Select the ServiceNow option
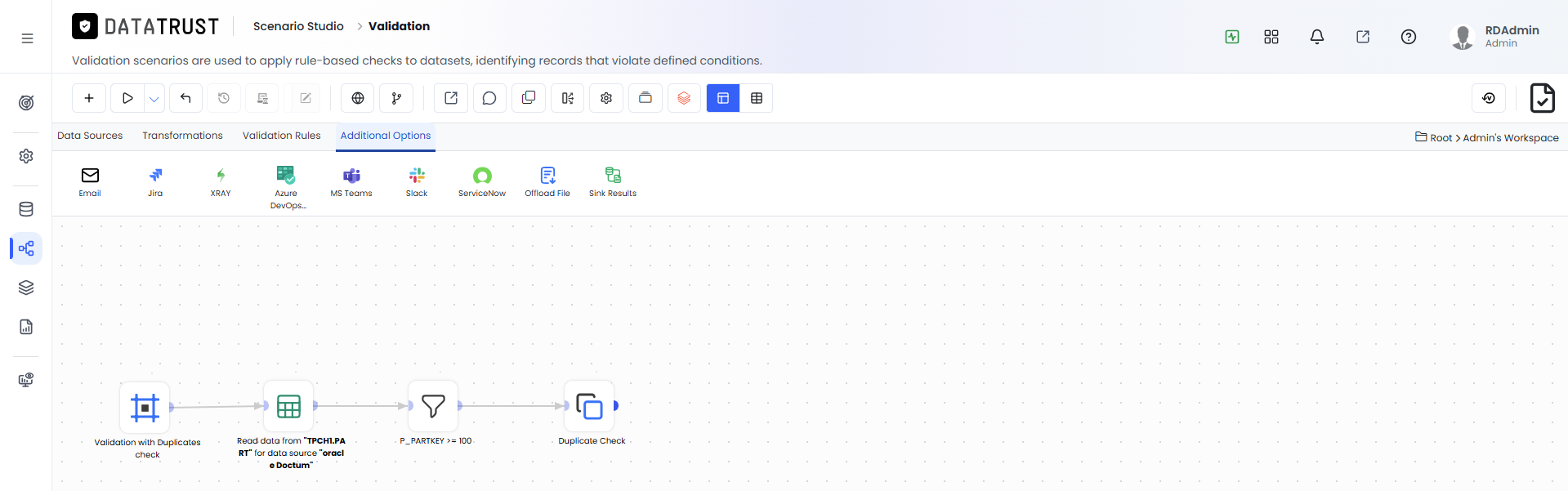 point(482,181)
